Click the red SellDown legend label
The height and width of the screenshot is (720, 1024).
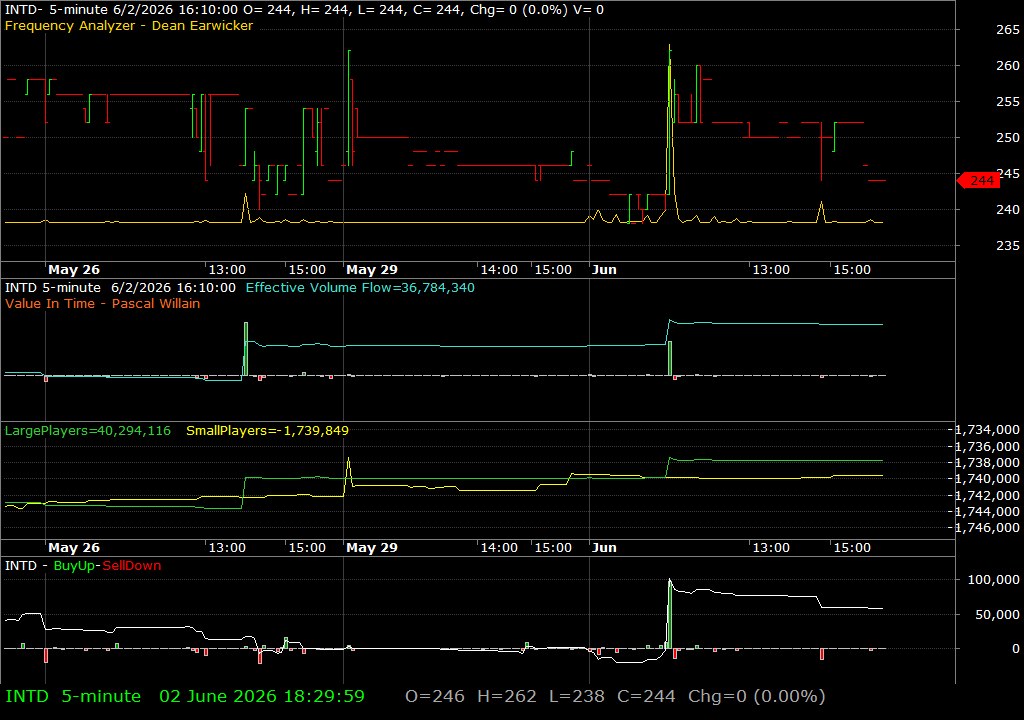tap(131, 565)
